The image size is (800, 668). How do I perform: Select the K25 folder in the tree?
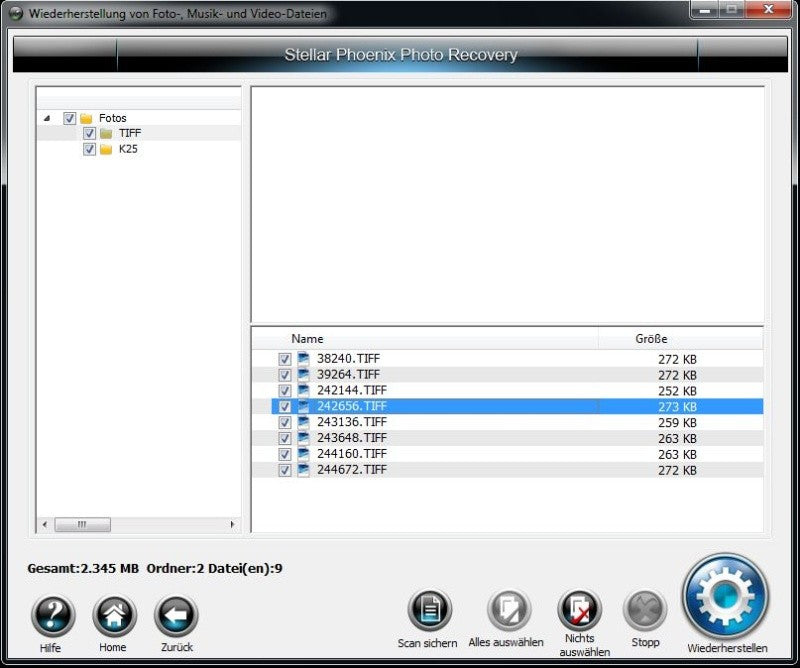(x=128, y=149)
